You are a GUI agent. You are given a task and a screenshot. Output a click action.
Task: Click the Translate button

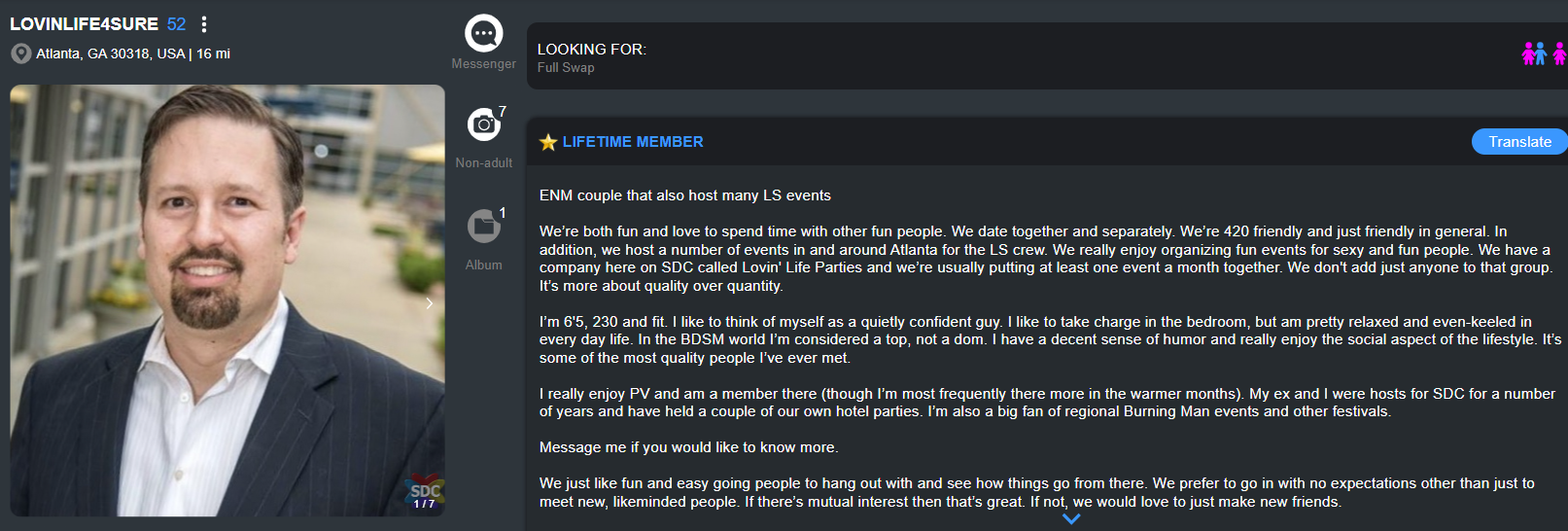point(1518,142)
